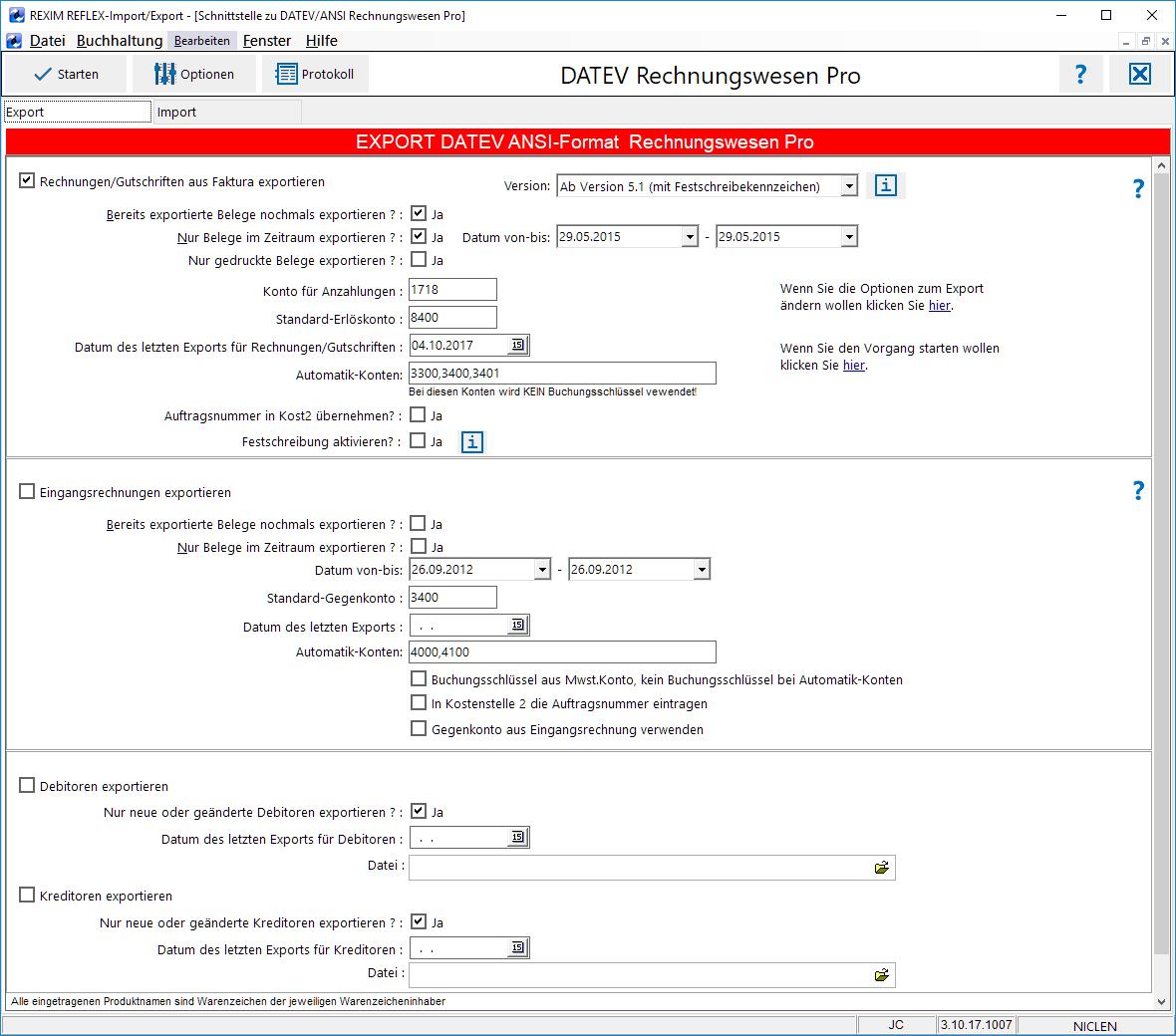Open the Optionen settings

[194, 75]
